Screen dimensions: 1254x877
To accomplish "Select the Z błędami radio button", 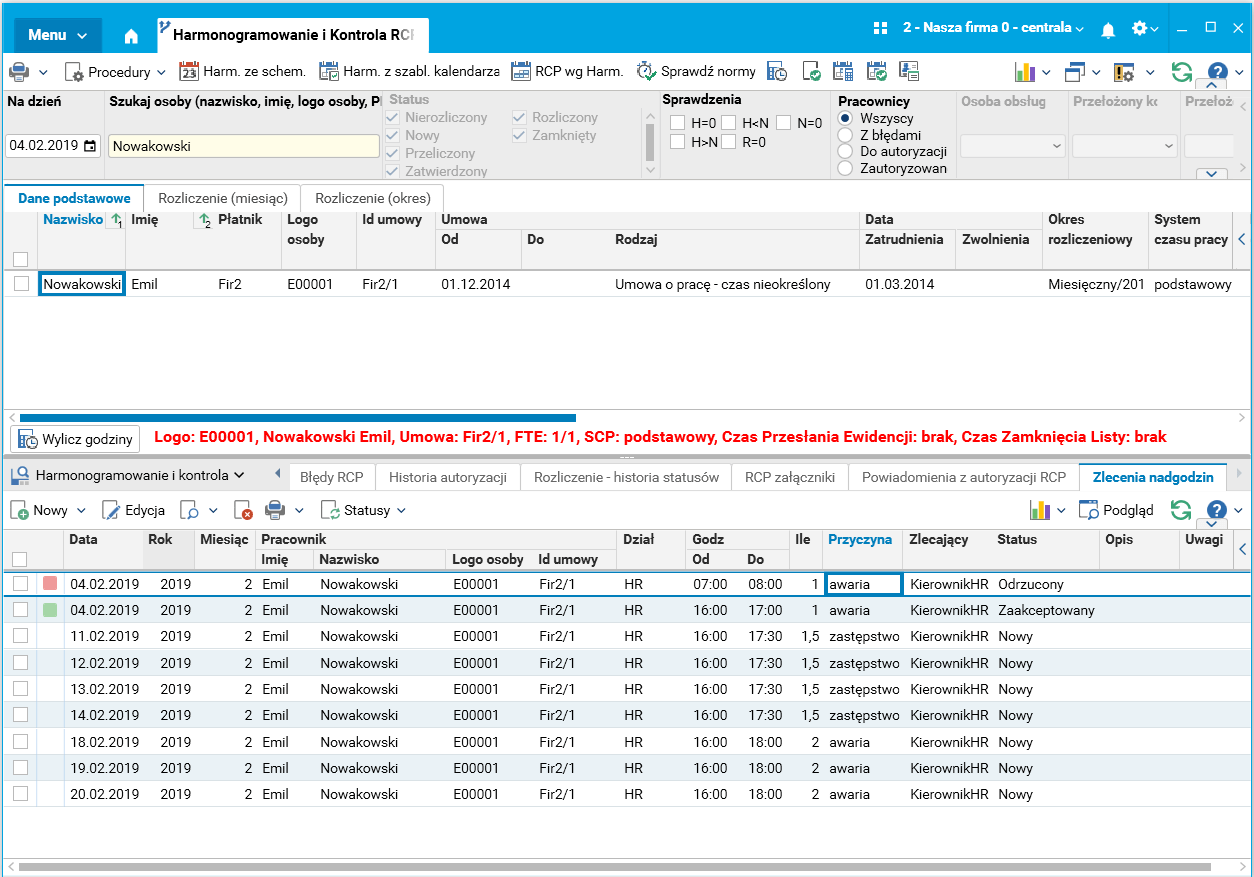I will tap(845, 135).
